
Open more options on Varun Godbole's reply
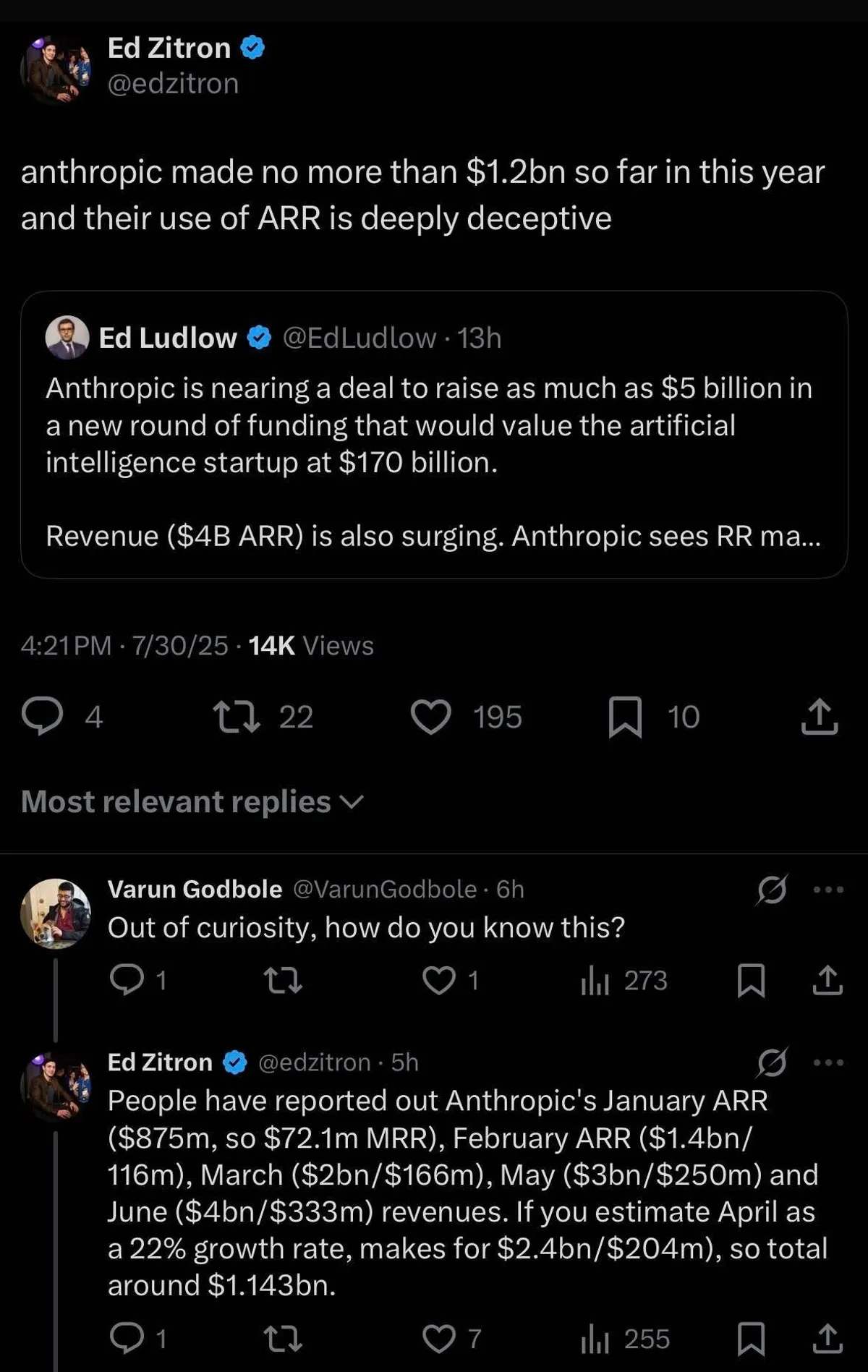(x=828, y=889)
